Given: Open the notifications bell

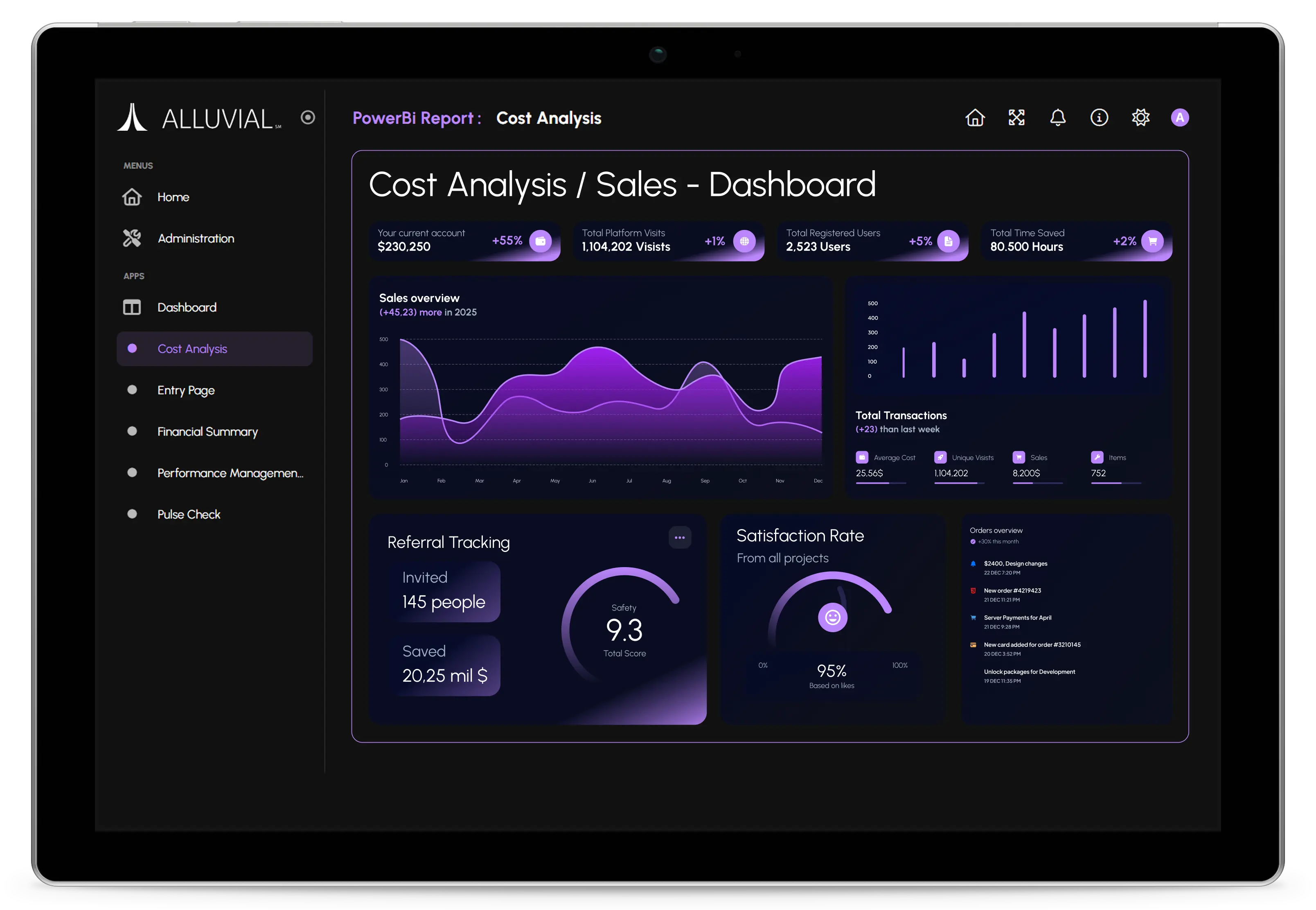Looking at the screenshot, I should 1058,117.
